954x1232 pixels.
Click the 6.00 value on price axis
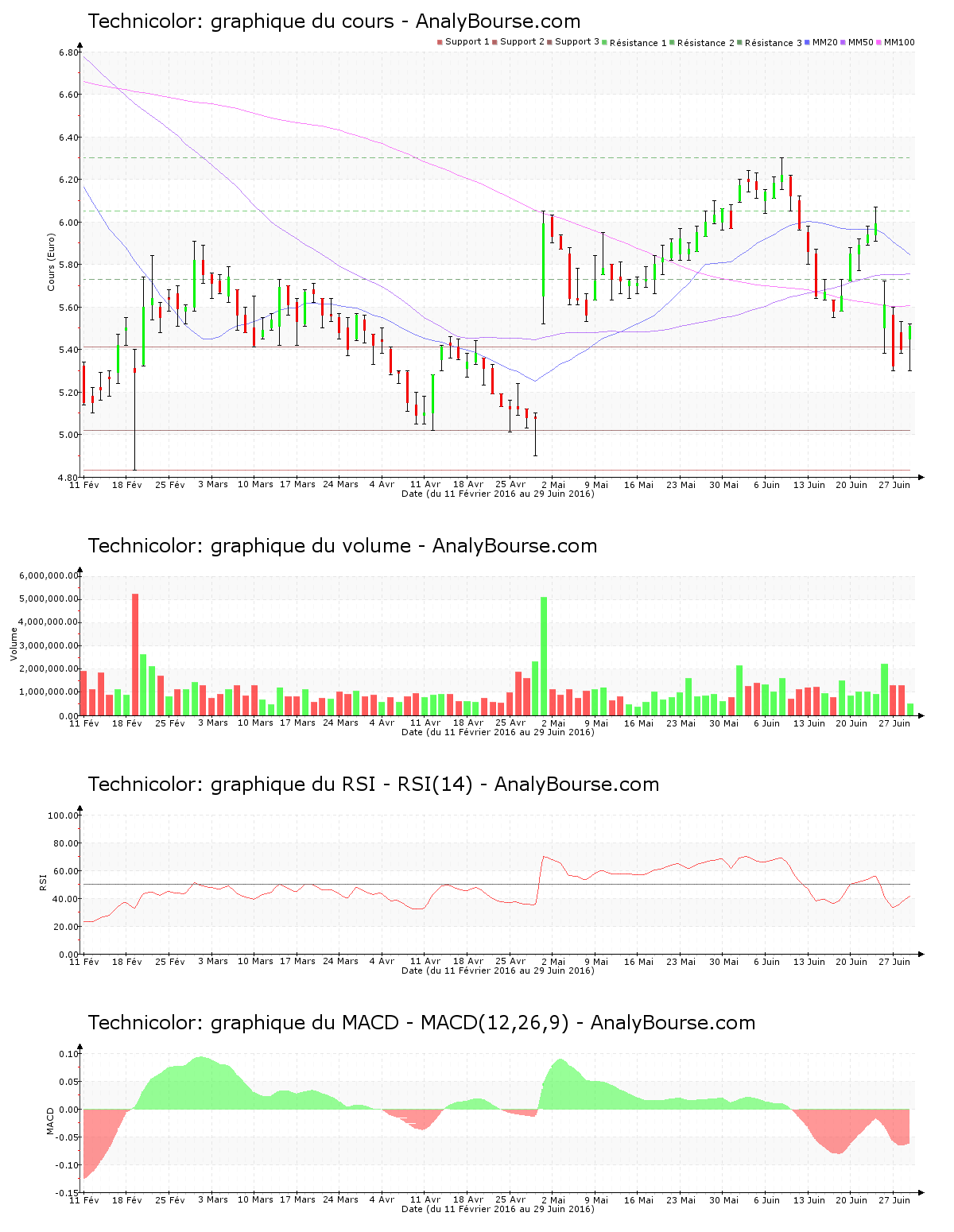click(68, 223)
